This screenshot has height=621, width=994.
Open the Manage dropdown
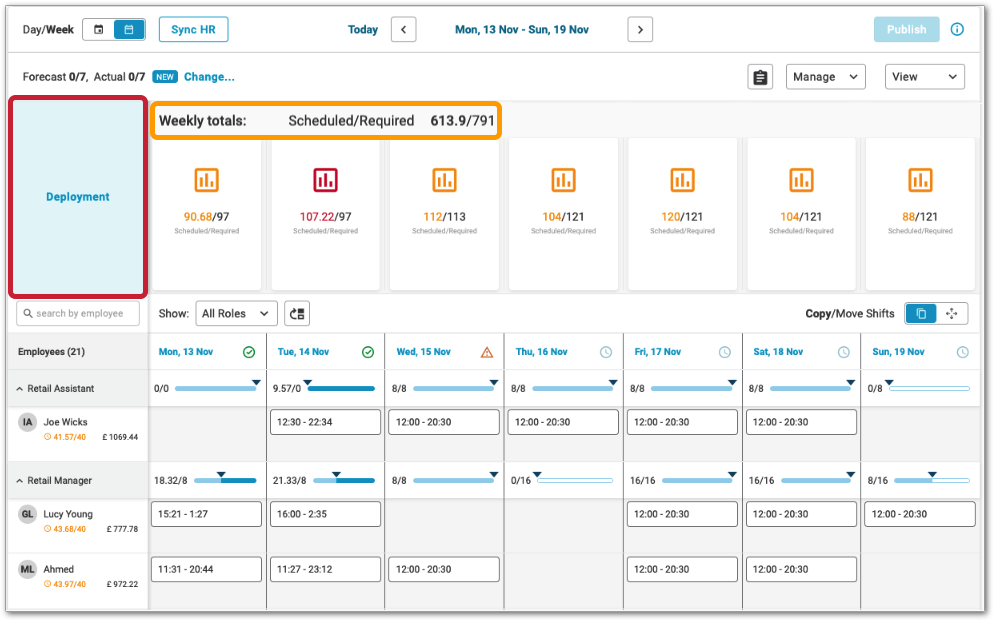coord(825,77)
